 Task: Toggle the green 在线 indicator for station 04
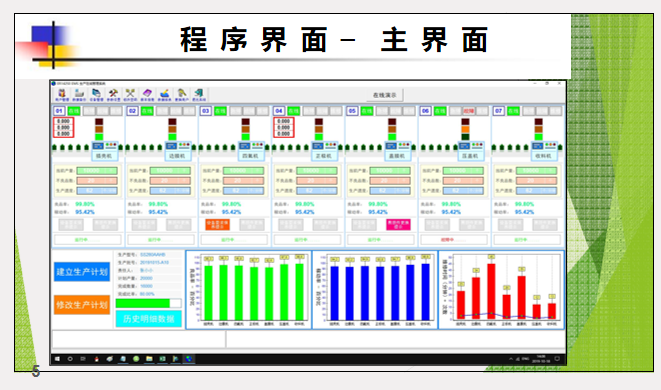(x=294, y=111)
